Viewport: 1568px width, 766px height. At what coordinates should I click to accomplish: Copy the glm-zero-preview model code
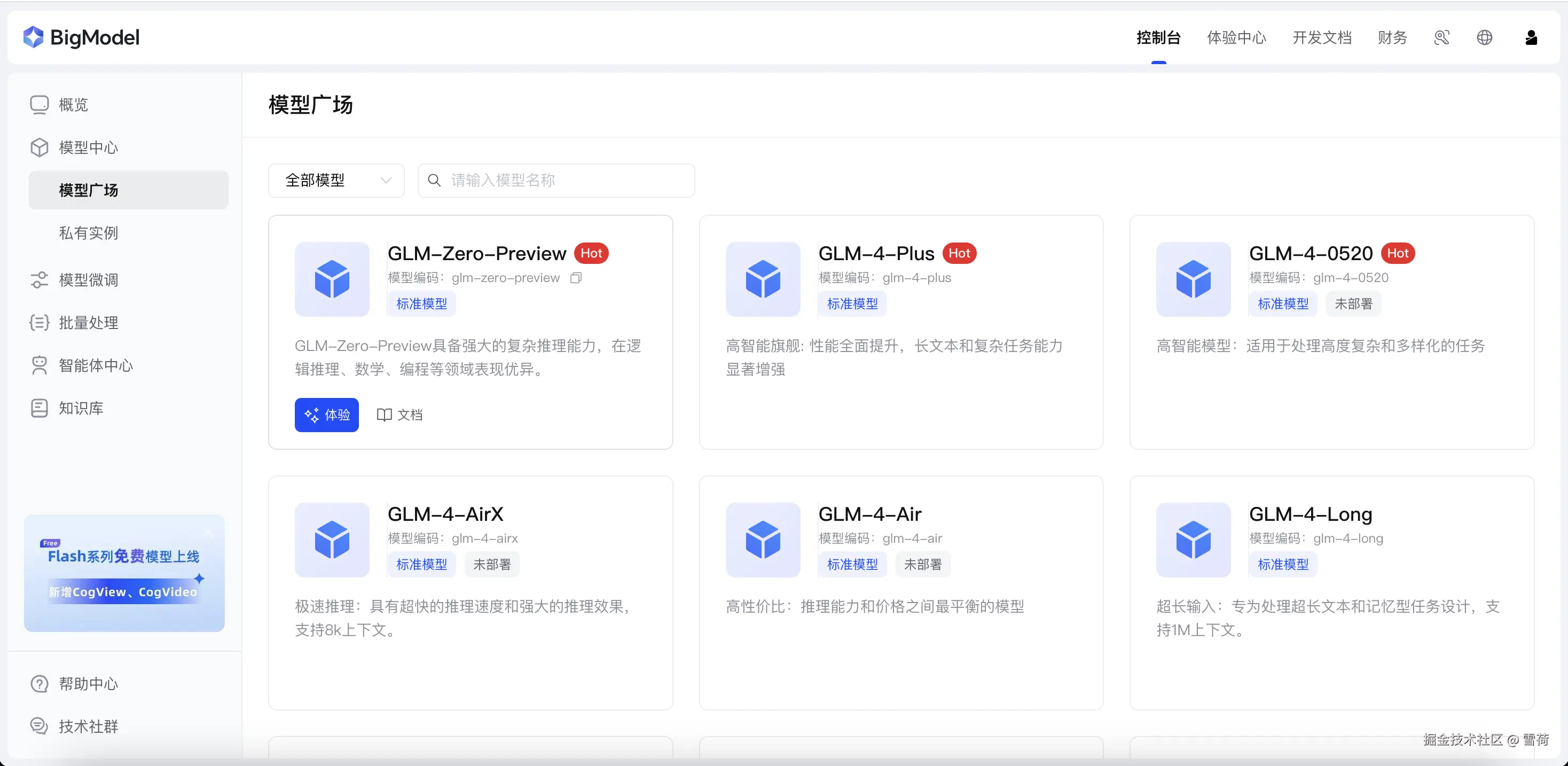[x=576, y=278]
